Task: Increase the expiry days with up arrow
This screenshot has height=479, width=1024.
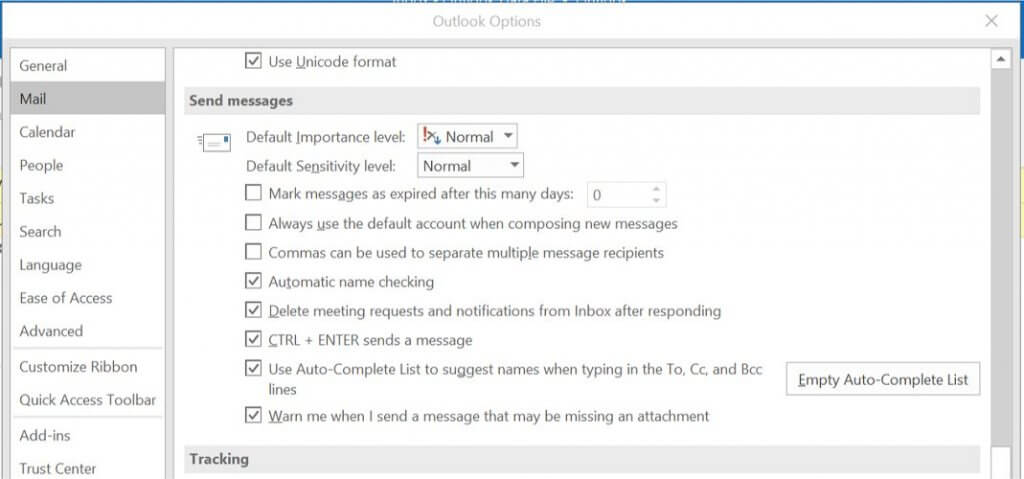Action: pos(656,189)
